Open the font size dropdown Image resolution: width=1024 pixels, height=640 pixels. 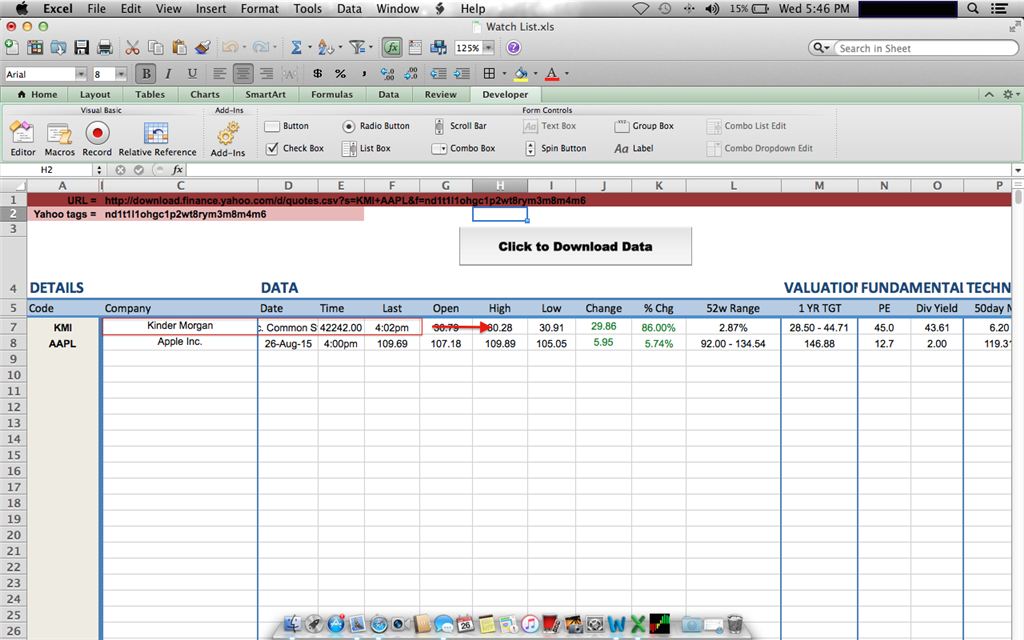[x=121, y=74]
